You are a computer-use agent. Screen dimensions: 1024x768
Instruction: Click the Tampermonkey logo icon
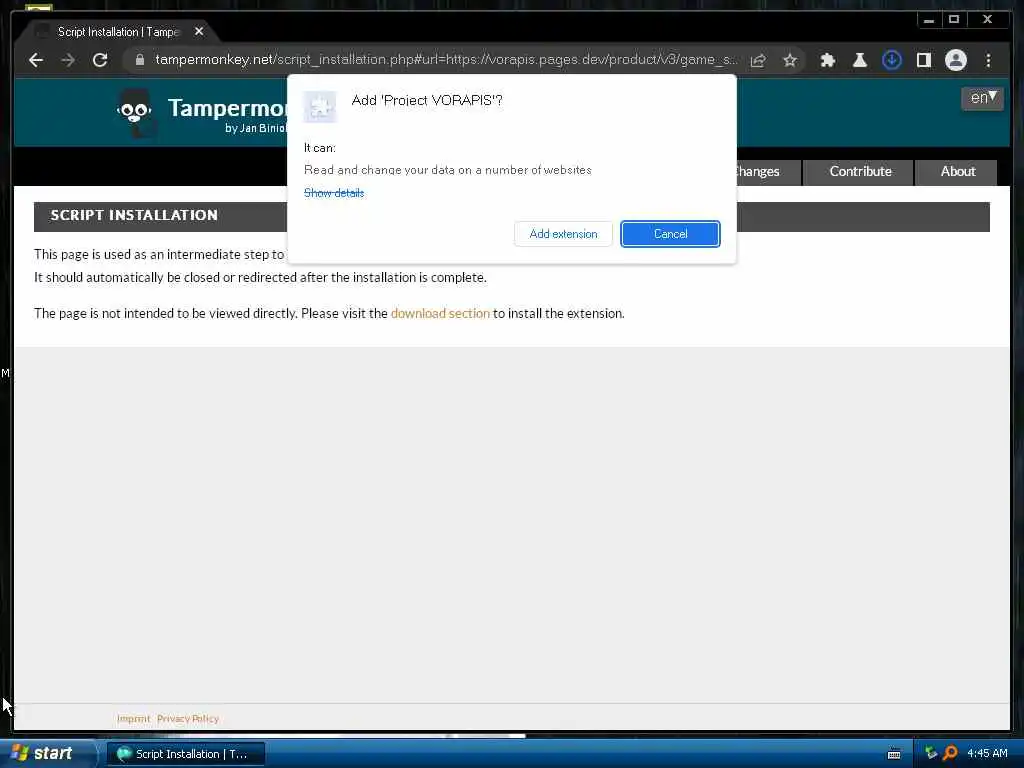pos(135,112)
